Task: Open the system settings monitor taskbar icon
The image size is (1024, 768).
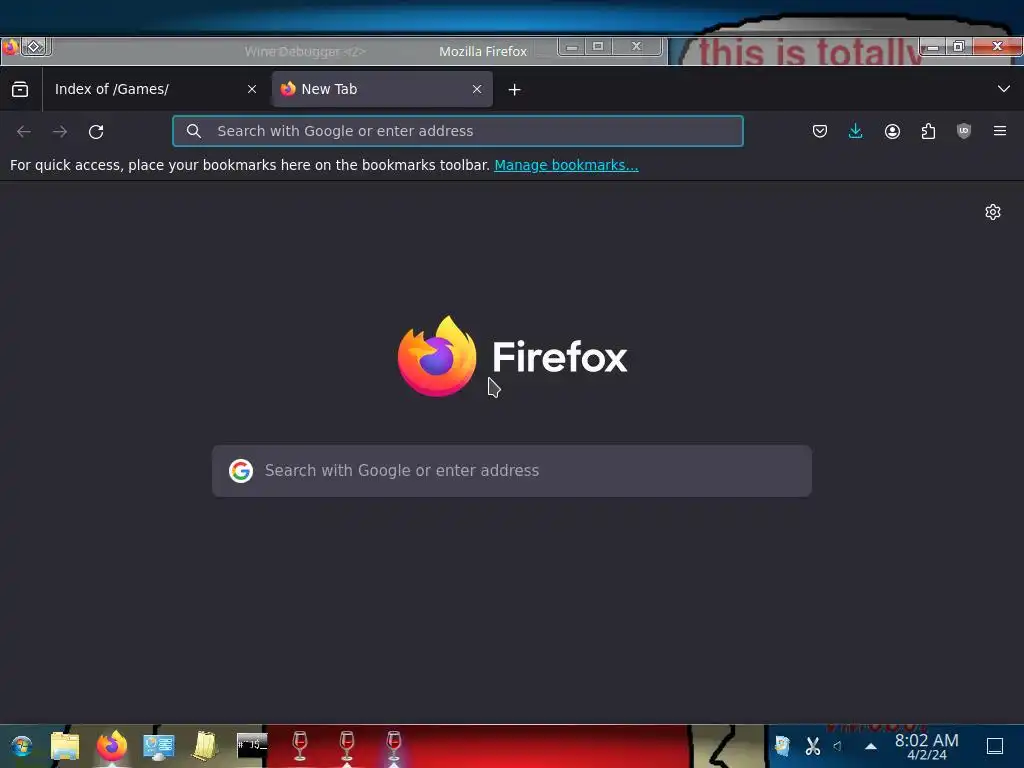Action: 159,746
